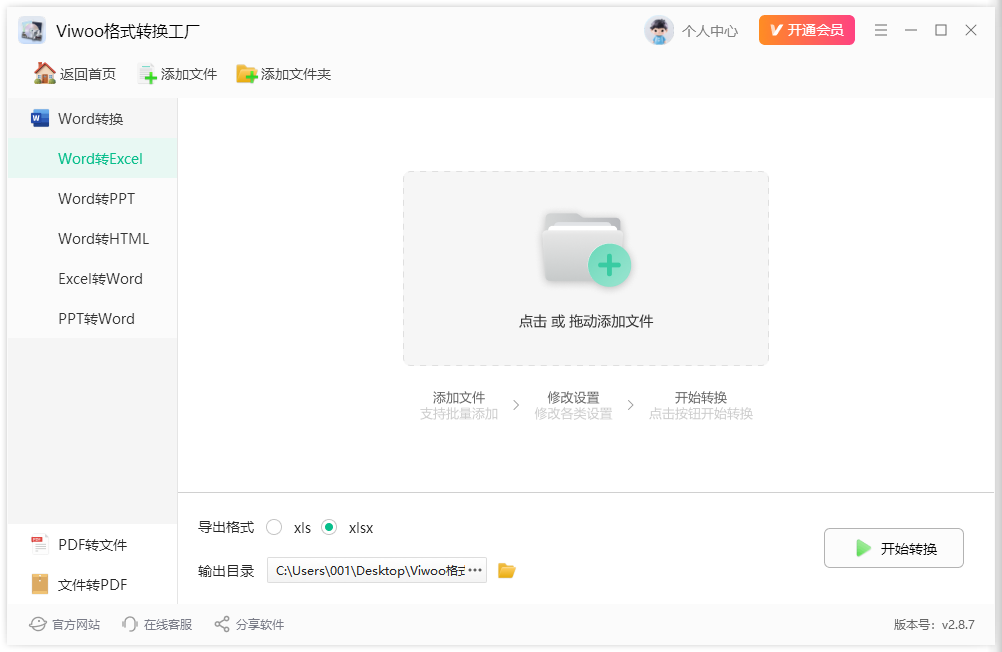Click the PDF转文件 icon in sidebar
Screen dimensions: 1002x652
click(38, 545)
